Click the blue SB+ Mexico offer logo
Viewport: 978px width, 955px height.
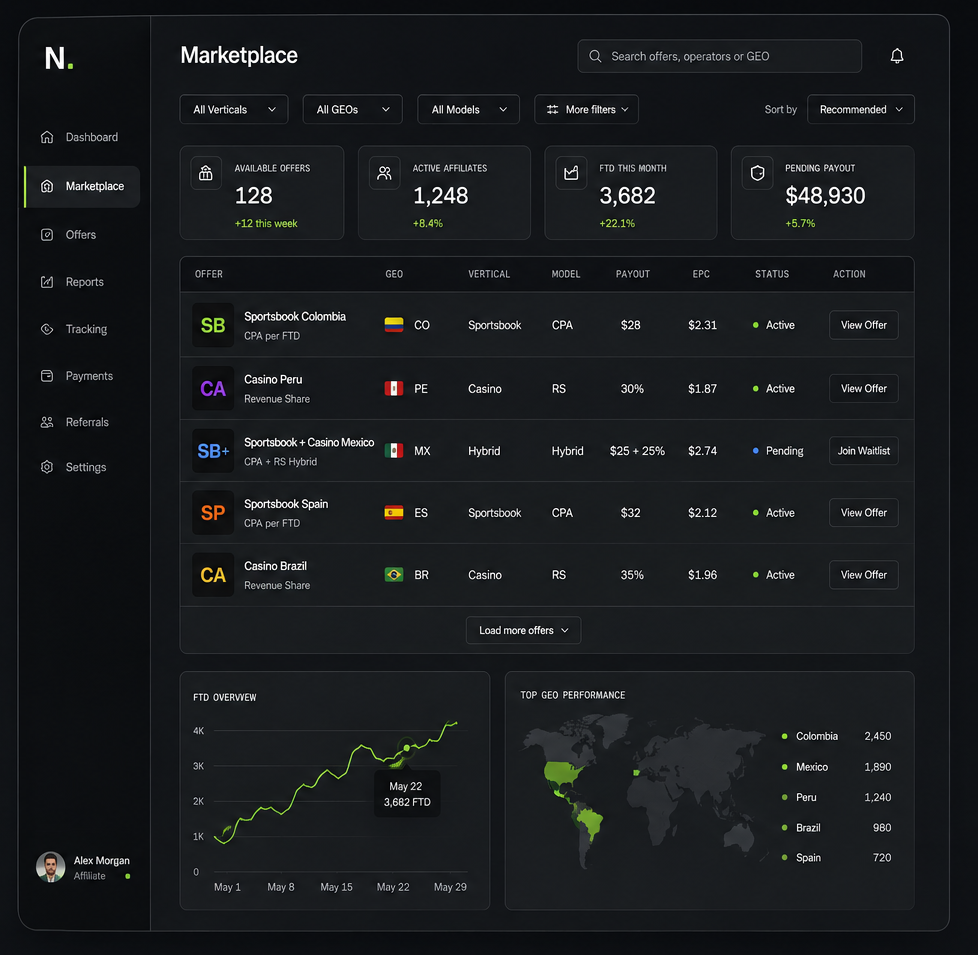tap(213, 451)
